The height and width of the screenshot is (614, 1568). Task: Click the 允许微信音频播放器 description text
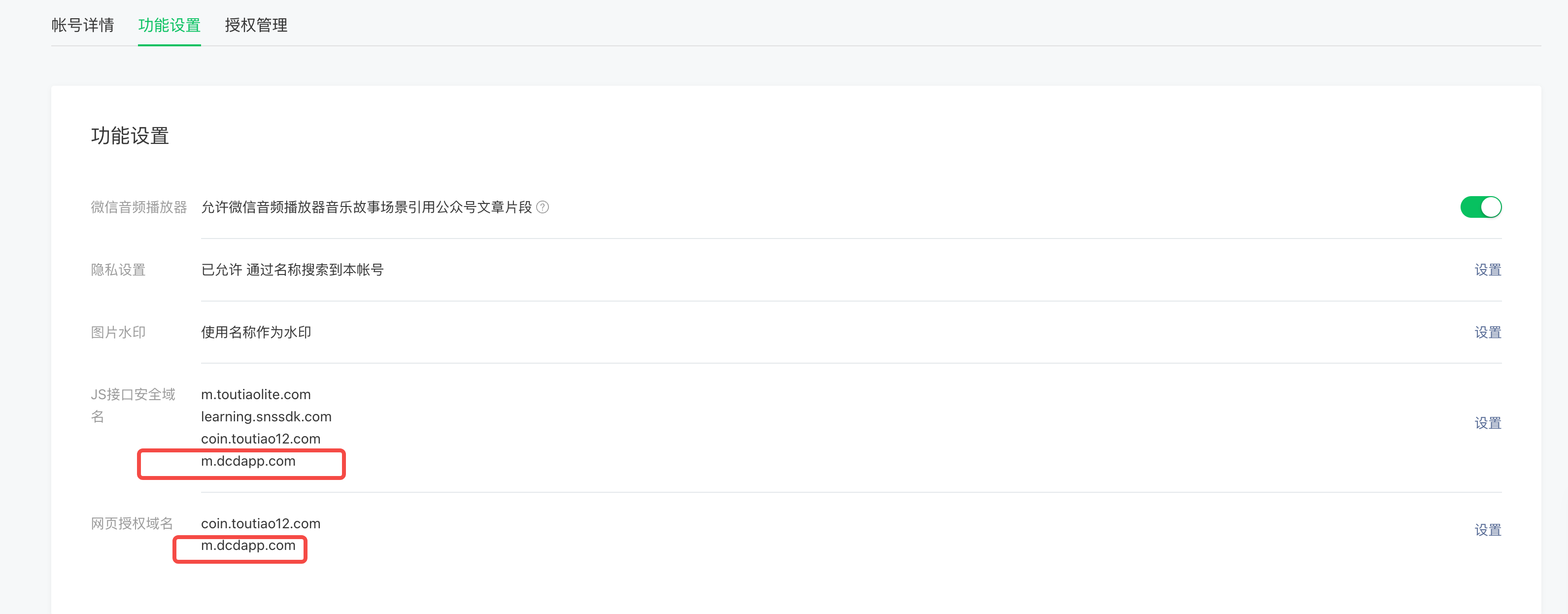(x=367, y=207)
